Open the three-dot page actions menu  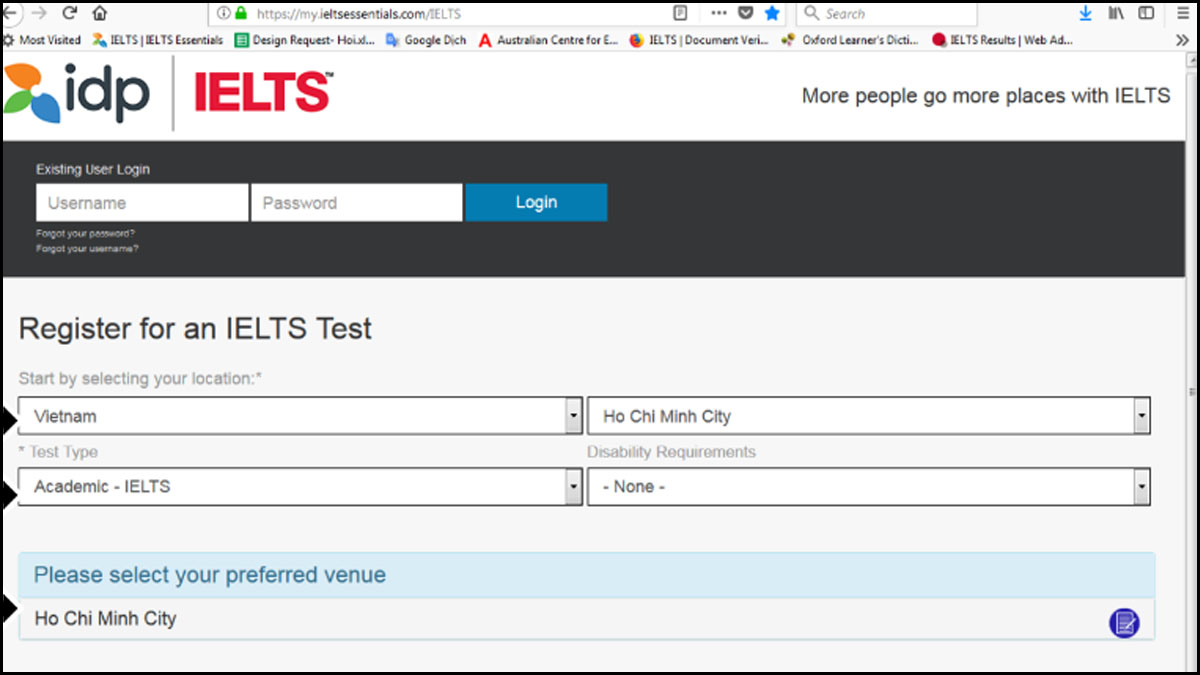click(x=718, y=13)
